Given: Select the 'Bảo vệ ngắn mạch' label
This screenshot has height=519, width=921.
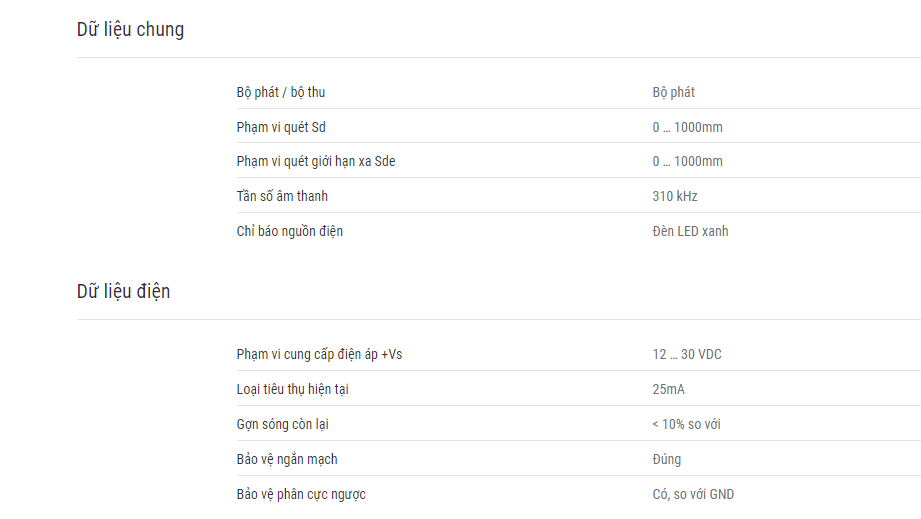Looking at the screenshot, I should coord(287,459).
